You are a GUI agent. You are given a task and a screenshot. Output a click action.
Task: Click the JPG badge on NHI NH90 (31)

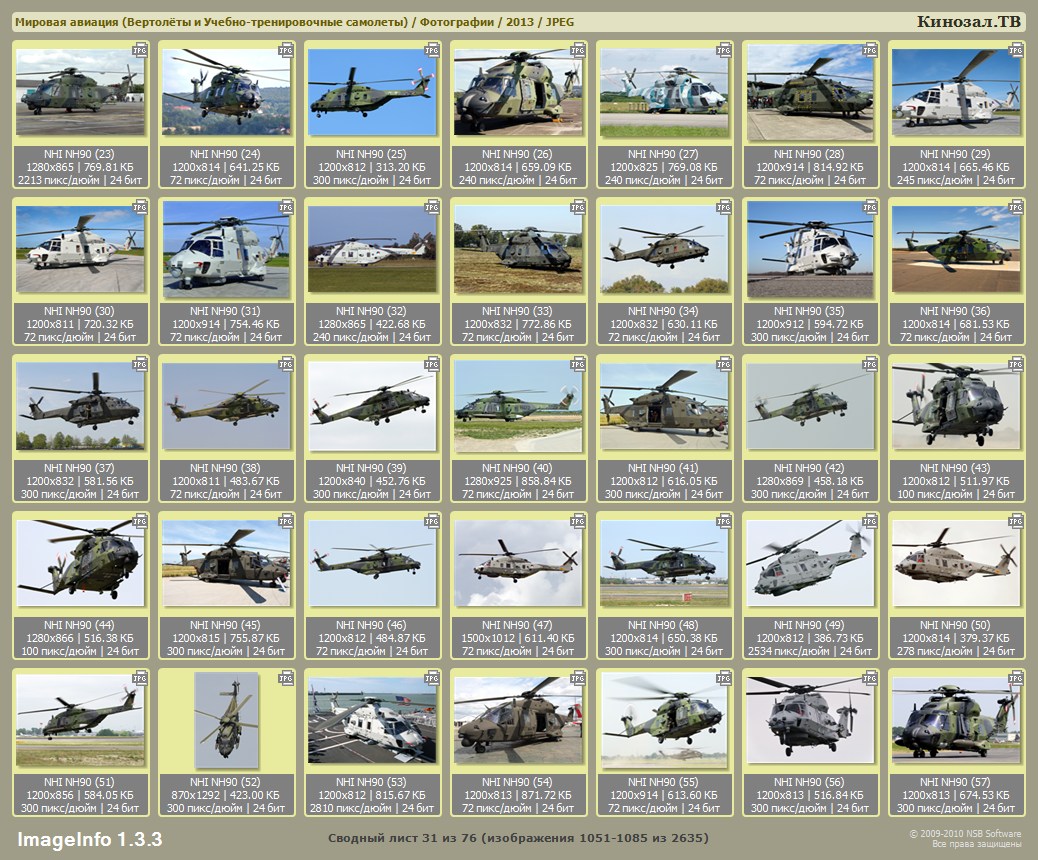point(286,207)
